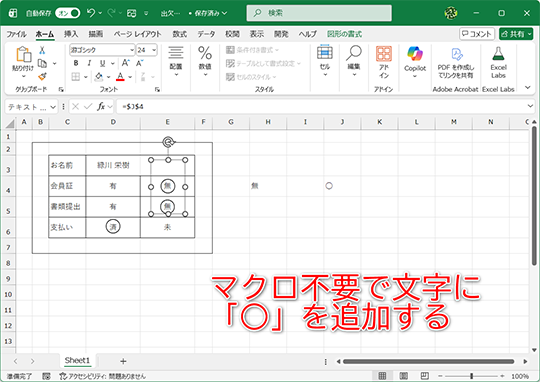
Task: Click the Copy icon in clipboard group
Action: 42,63
